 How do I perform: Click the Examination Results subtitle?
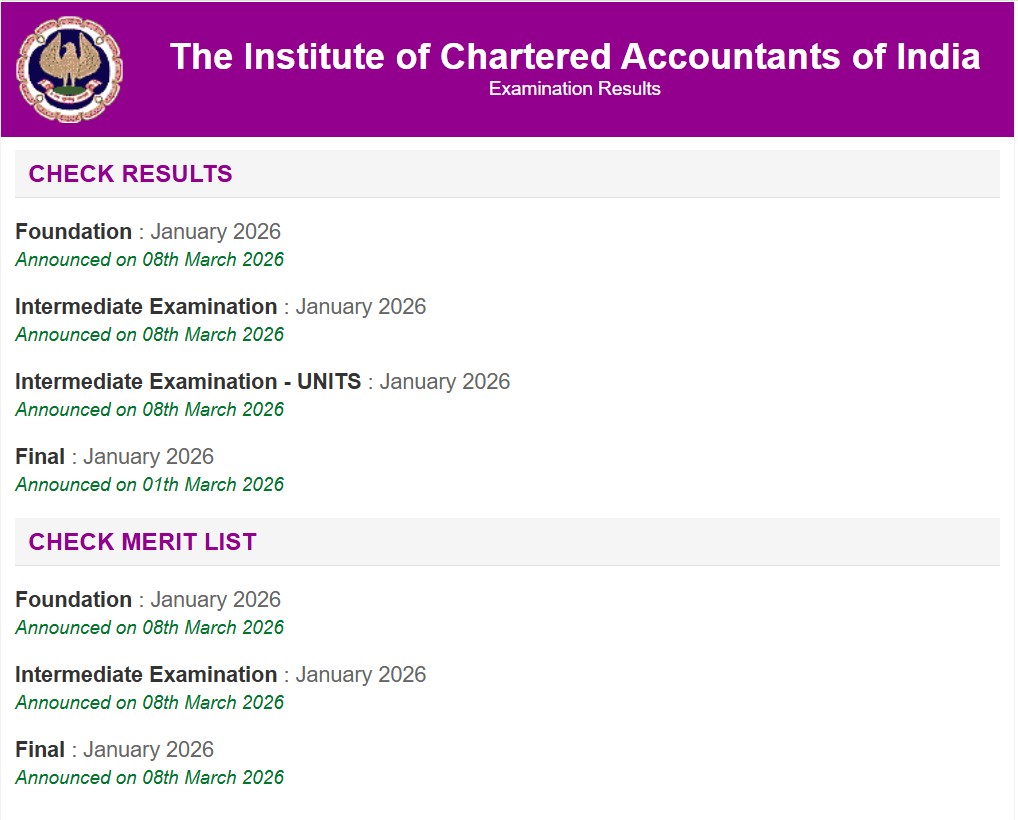point(574,88)
